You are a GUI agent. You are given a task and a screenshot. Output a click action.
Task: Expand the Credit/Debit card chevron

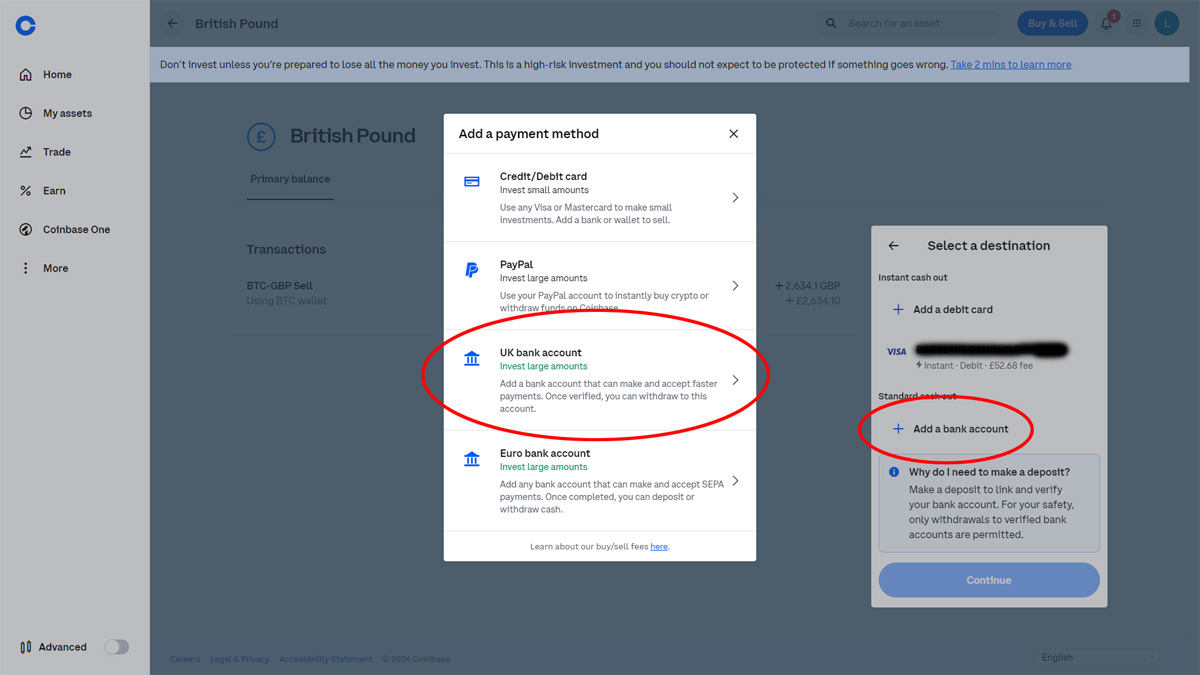click(735, 198)
